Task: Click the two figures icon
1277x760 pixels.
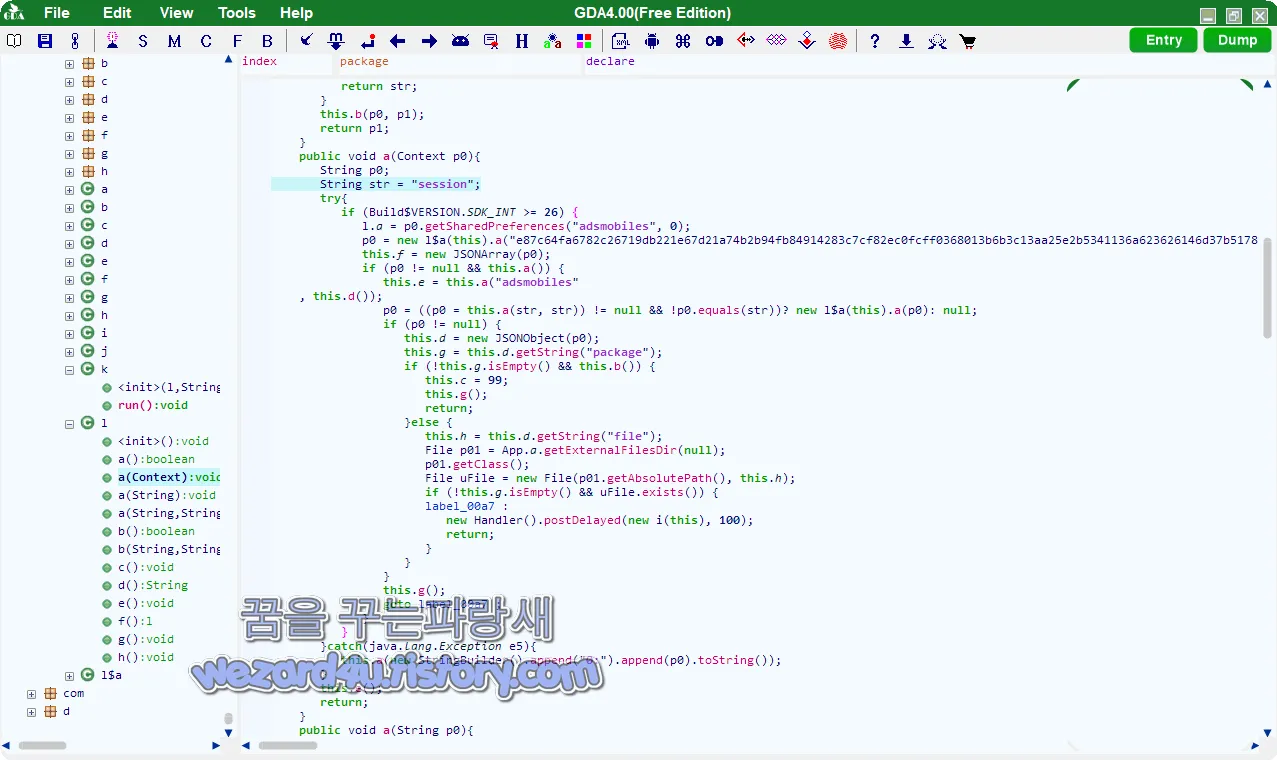Action: (x=937, y=41)
